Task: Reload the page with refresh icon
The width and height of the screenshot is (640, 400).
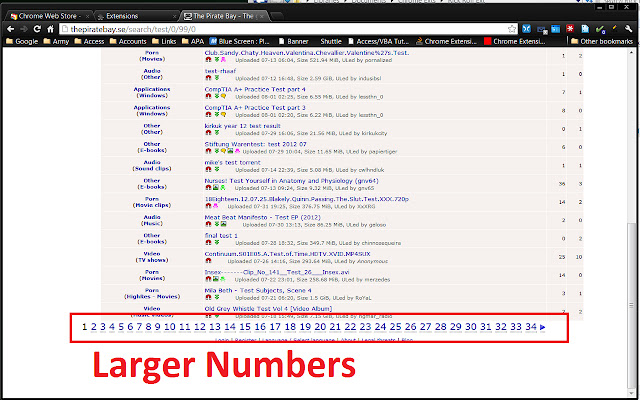Action: point(37,29)
